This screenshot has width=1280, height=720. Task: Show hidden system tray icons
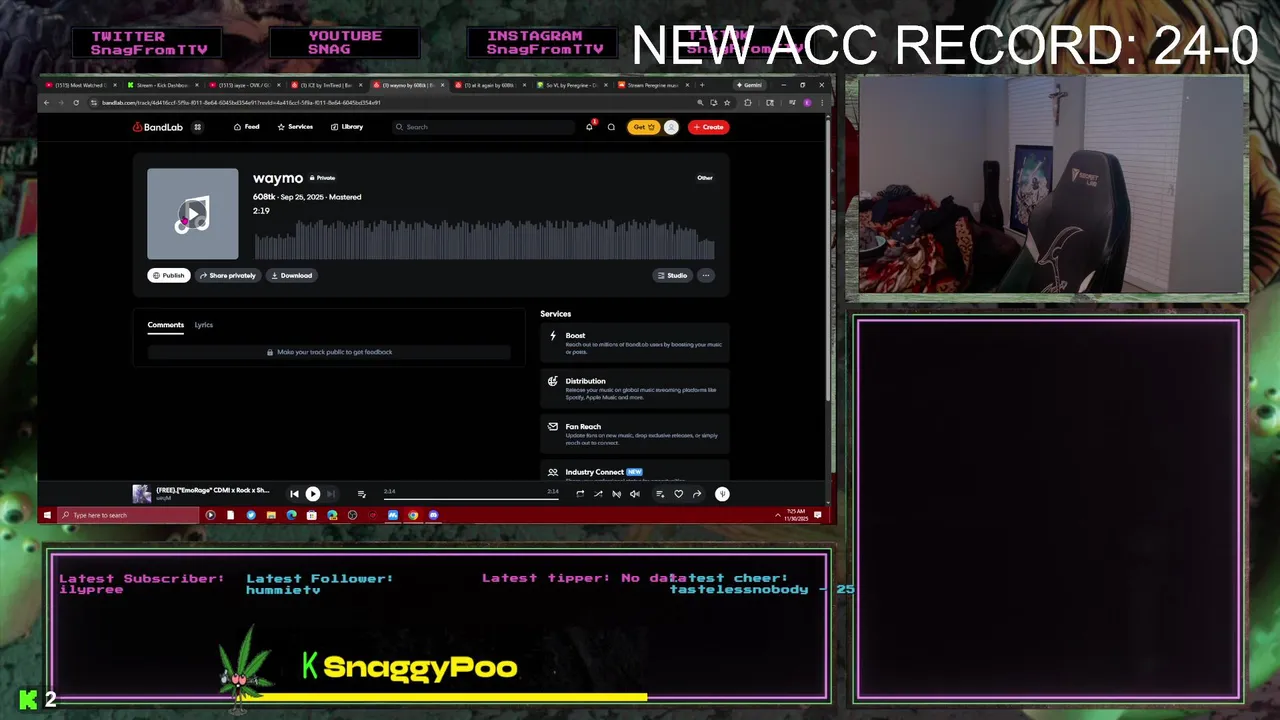[778, 515]
